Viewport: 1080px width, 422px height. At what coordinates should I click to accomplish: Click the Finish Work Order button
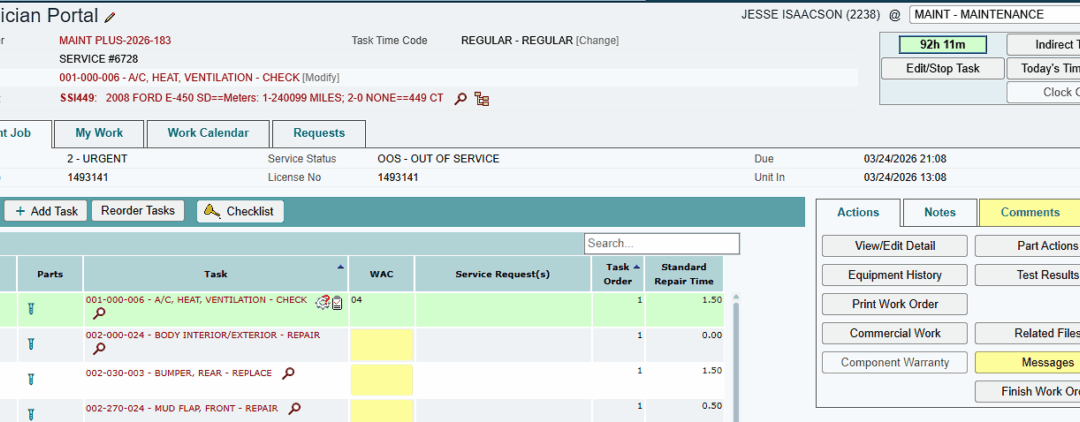[1028, 391]
